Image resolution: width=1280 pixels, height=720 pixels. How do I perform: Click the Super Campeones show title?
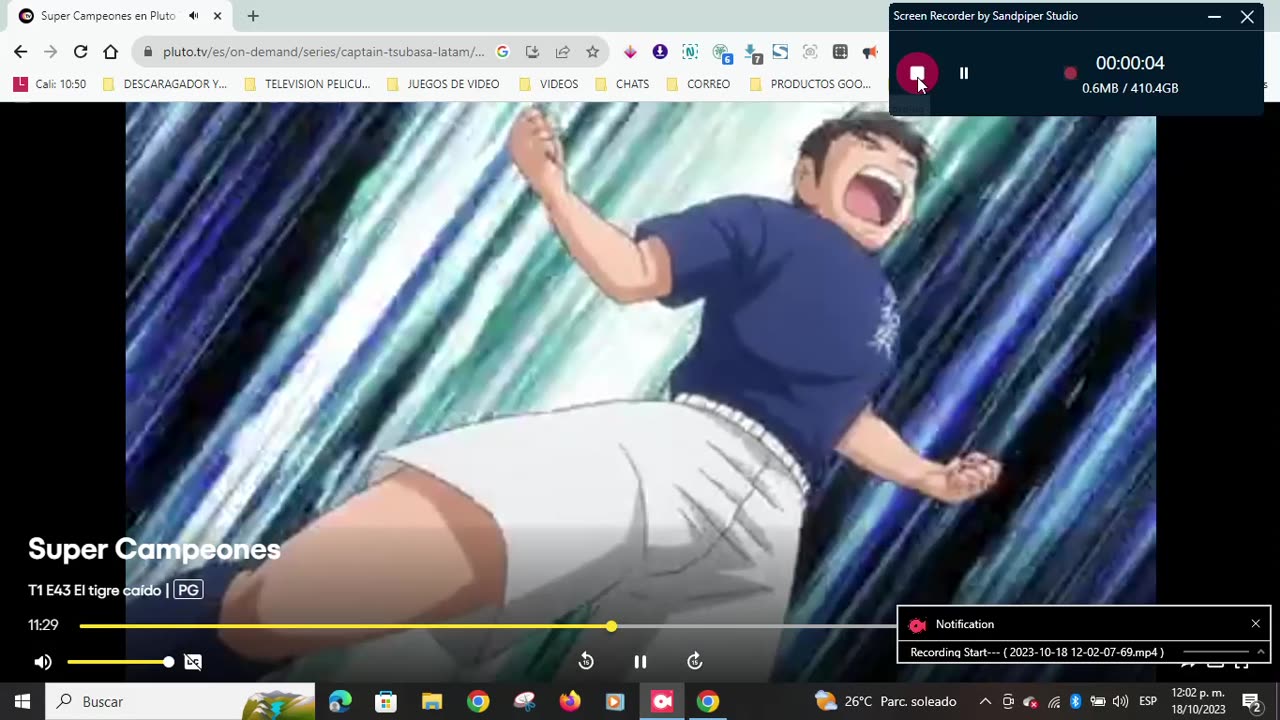pyautogui.click(x=154, y=549)
